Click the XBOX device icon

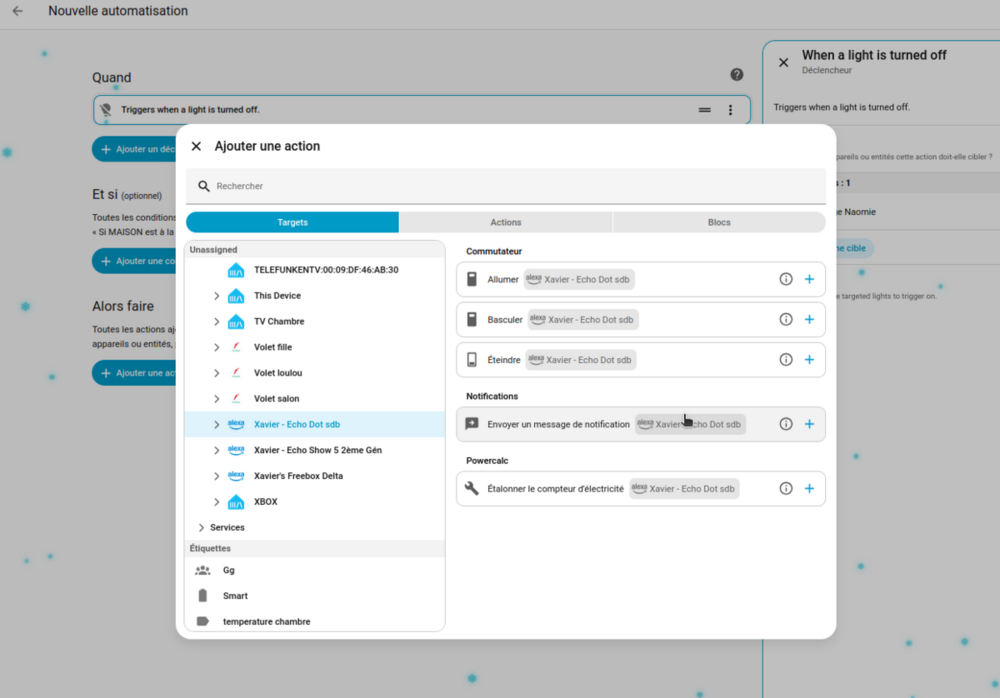click(236, 501)
